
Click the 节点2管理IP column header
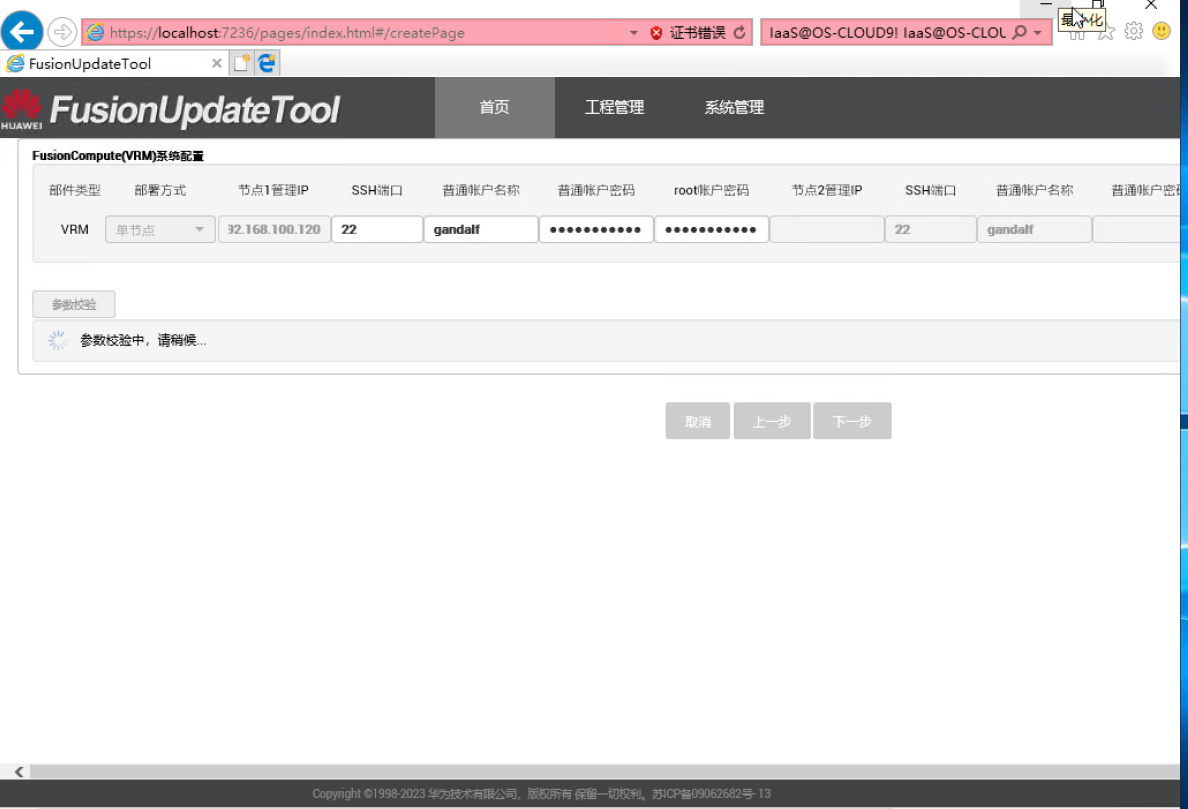(827, 190)
